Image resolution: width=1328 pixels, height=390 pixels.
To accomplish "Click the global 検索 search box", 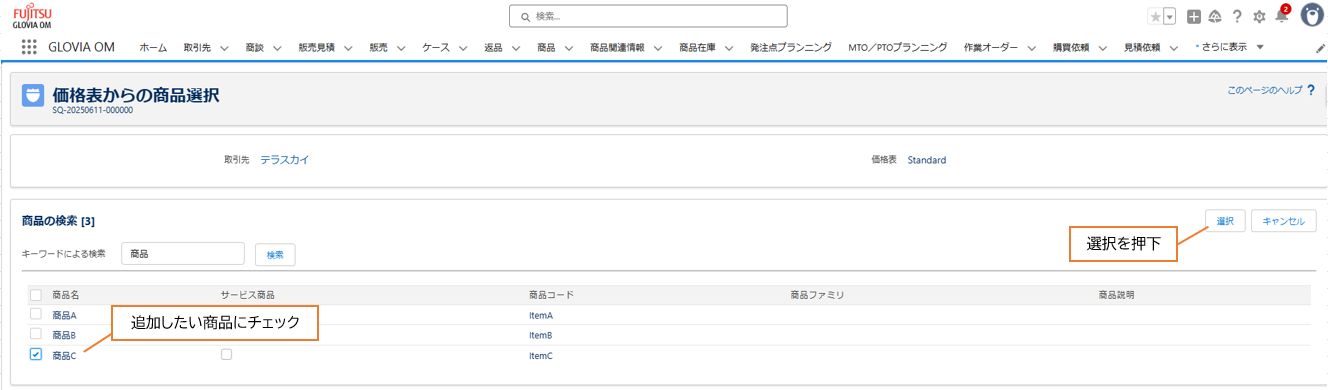I will point(648,16).
